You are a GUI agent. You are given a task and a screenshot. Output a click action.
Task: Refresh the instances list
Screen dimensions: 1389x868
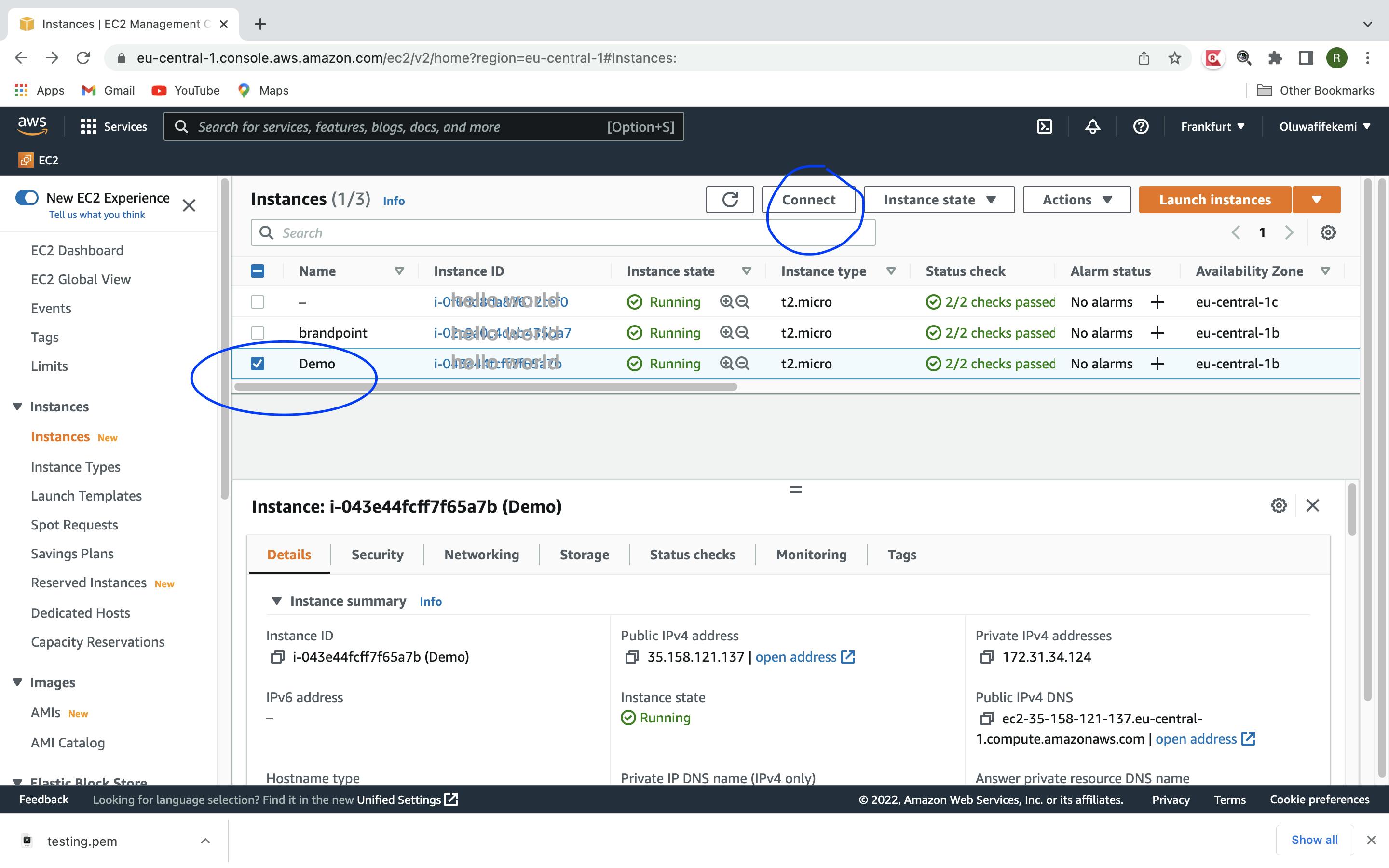pos(730,199)
